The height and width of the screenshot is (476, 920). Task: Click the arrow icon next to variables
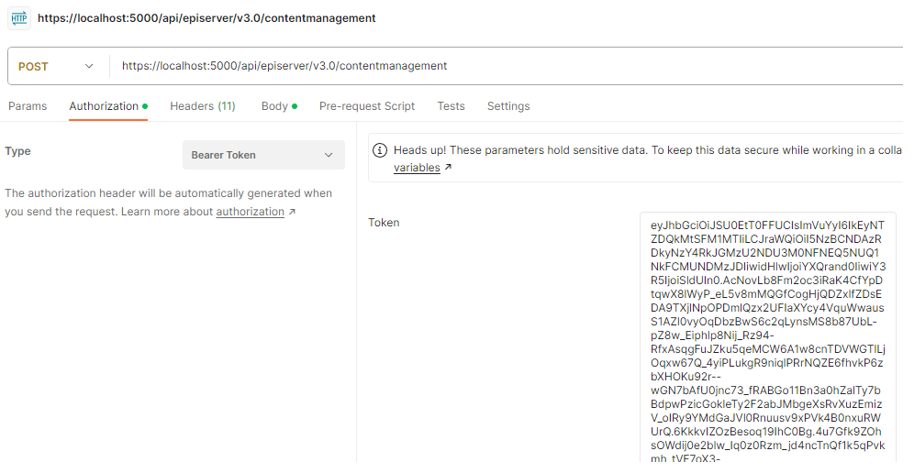pos(448,168)
